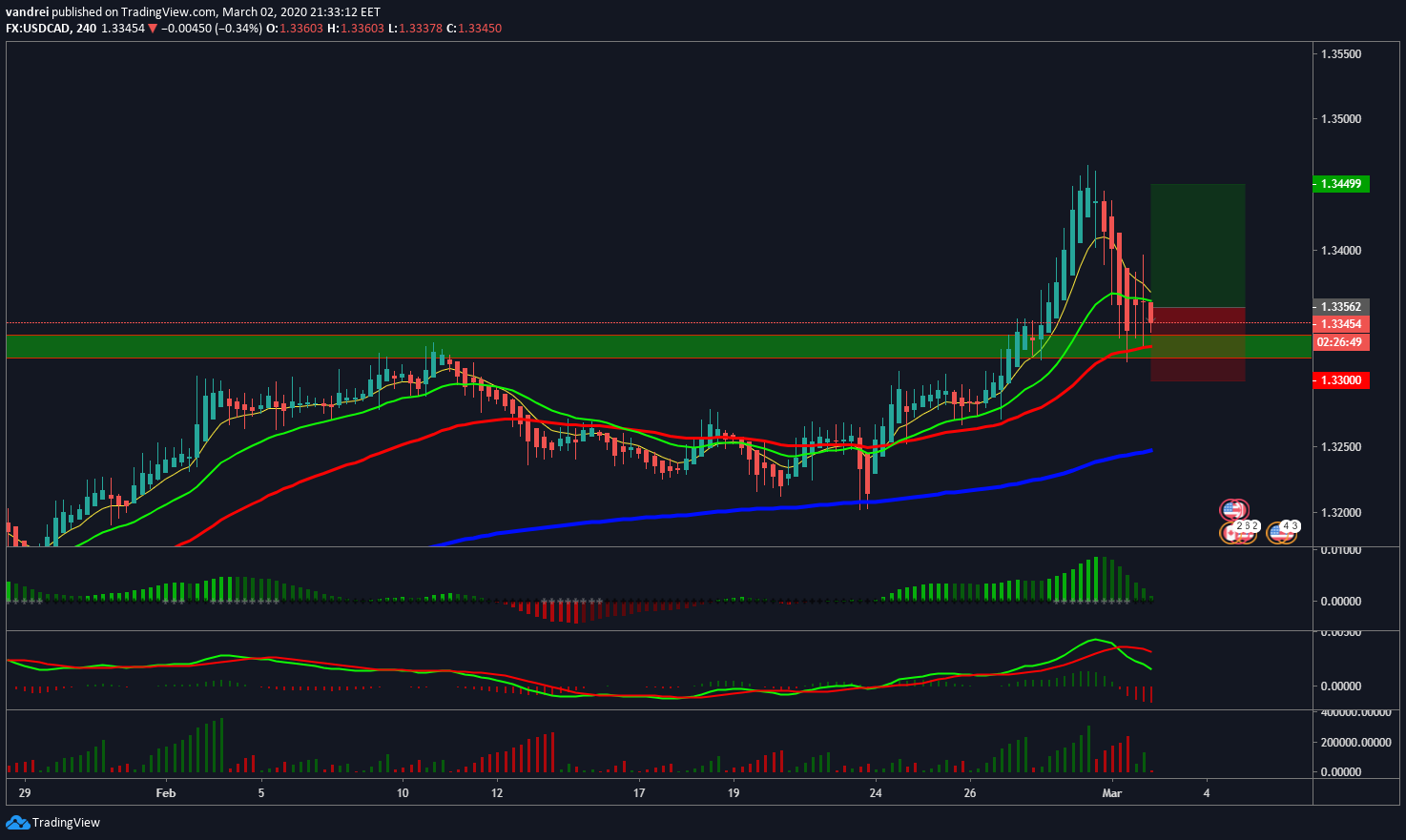Open the US flag event marked 4 3
Screen dimensions: 1406x840
click(1283, 532)
